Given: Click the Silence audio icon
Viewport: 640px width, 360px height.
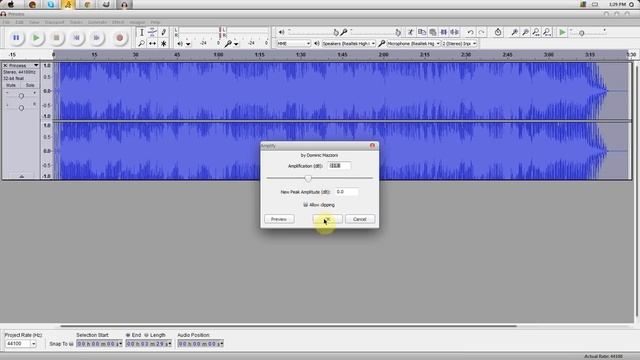Looking at the screenshot, I should (455, 32).
